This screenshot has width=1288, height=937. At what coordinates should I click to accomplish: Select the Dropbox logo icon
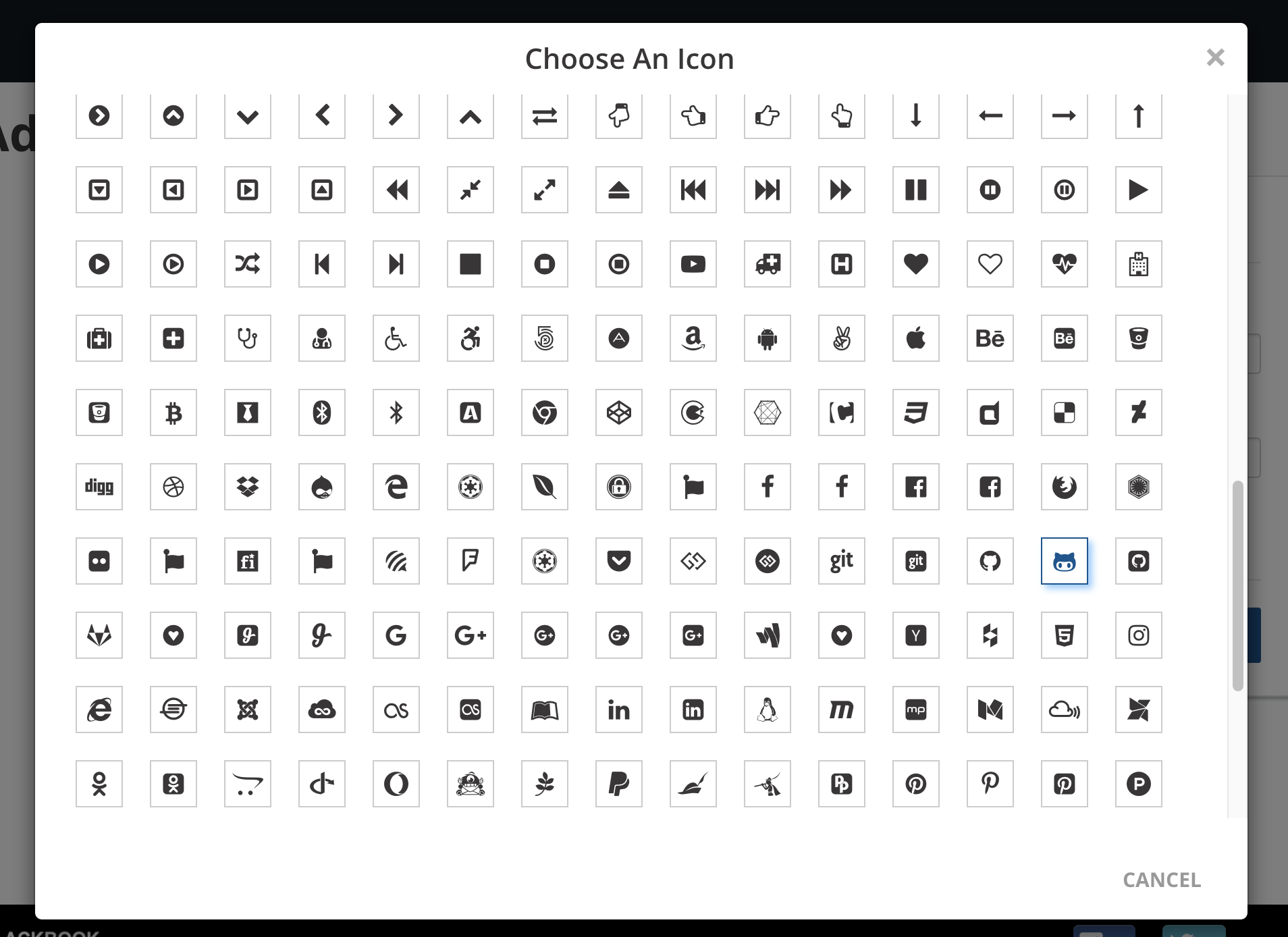point(248,487)
